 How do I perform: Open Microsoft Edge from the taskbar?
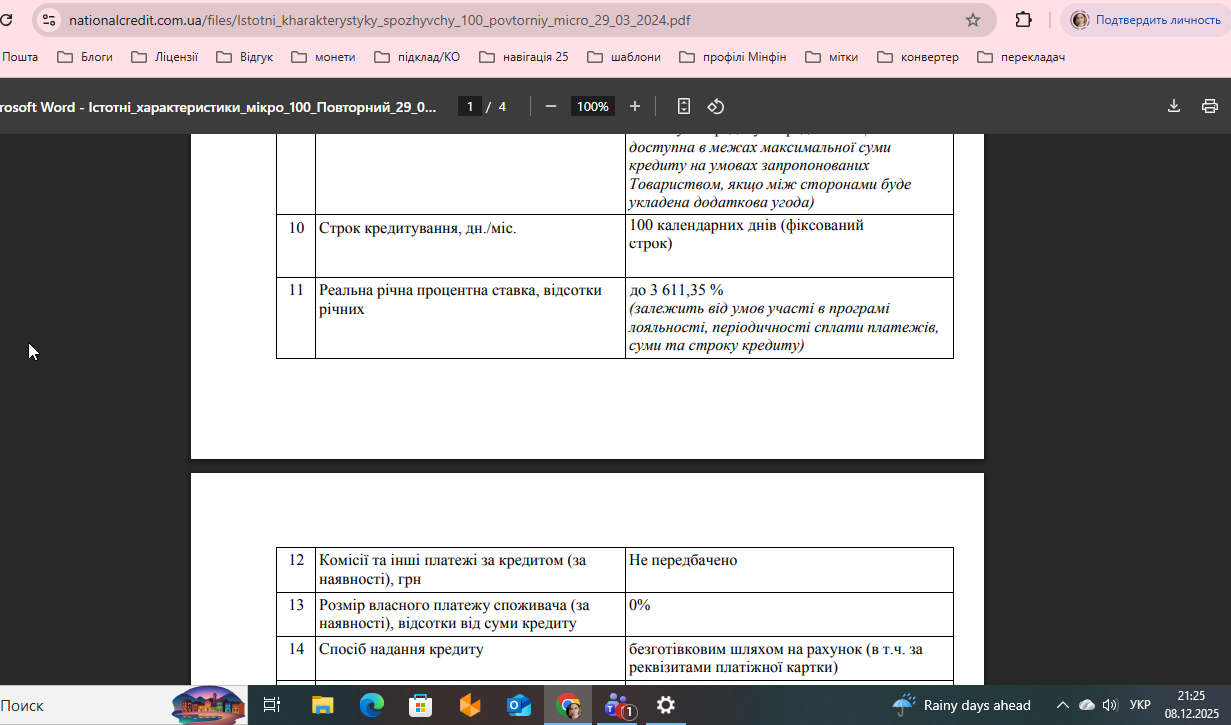371,705
